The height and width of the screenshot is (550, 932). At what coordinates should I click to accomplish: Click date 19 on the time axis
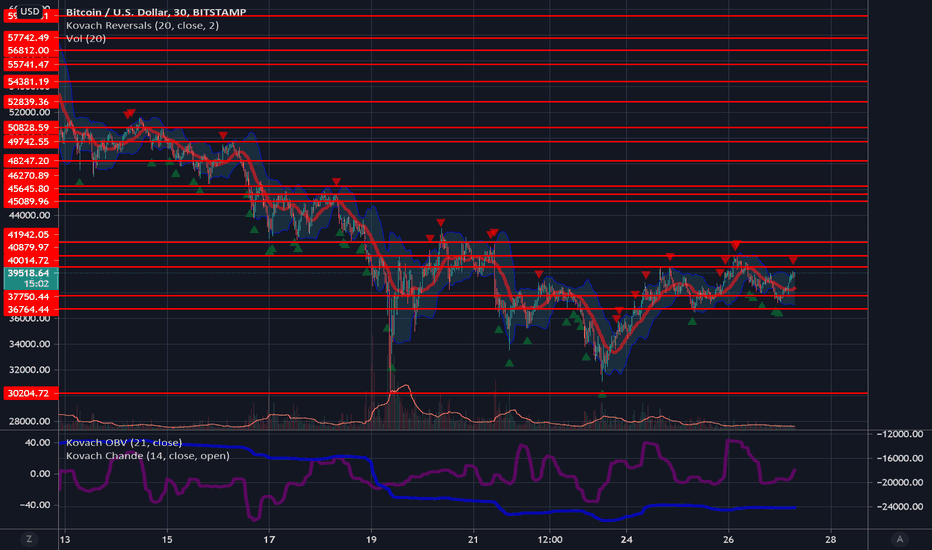(371, 540)
